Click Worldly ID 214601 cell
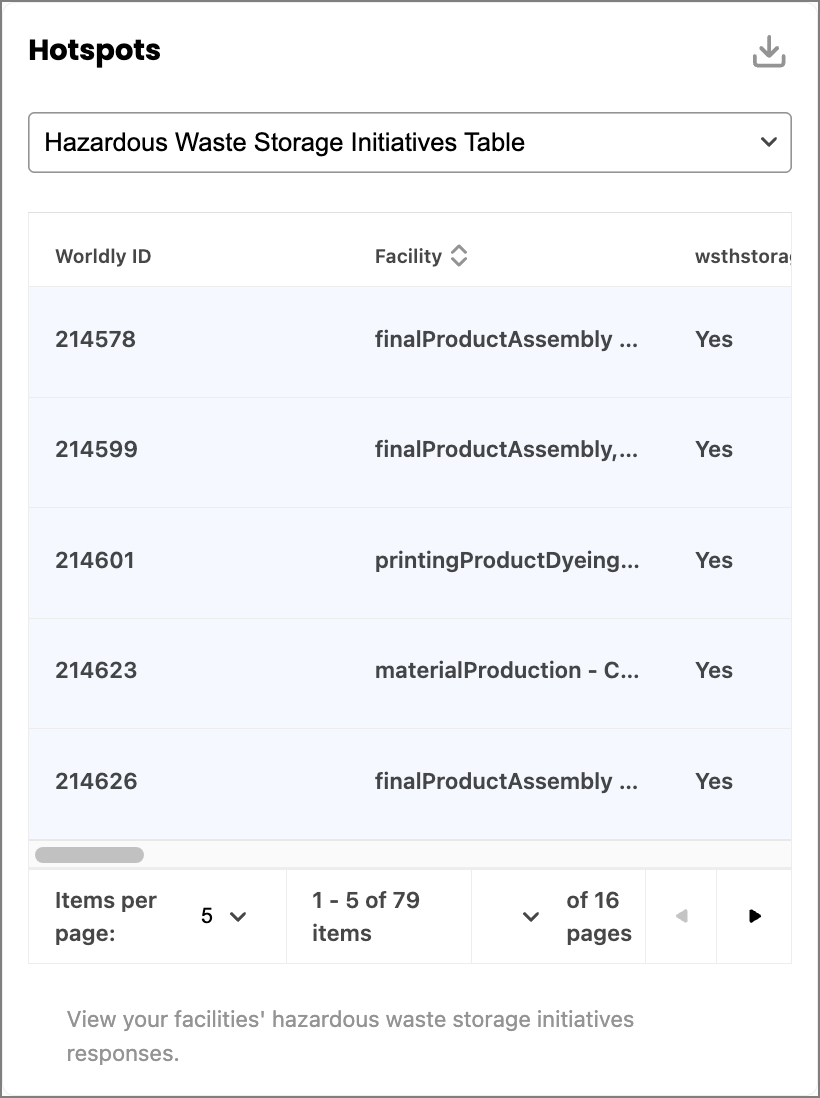Image resolution: width=820 pixels, height=1098 pixels. tap(95, 560)
